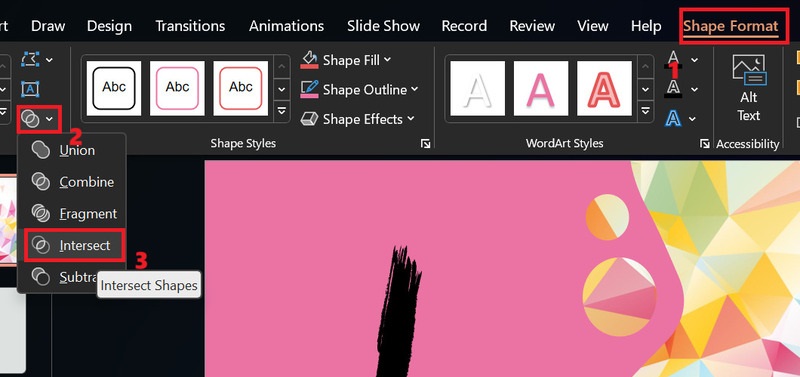Image resolution: width=800 pixels, height=377 pixels.
Task: Open the Record tab
Action: [464, 26]
